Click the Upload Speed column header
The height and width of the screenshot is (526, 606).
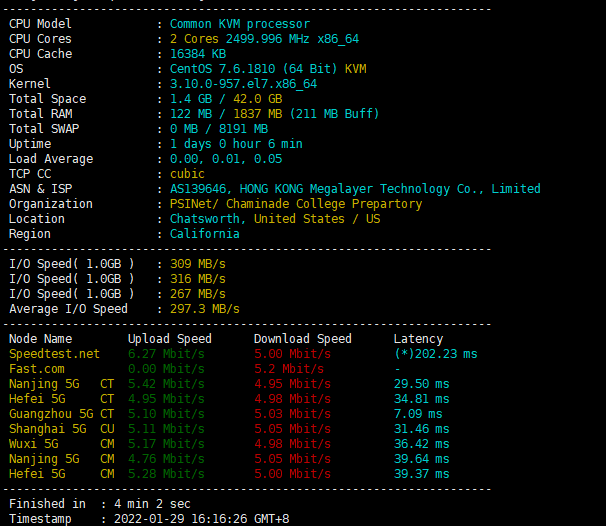click(169, 338)
